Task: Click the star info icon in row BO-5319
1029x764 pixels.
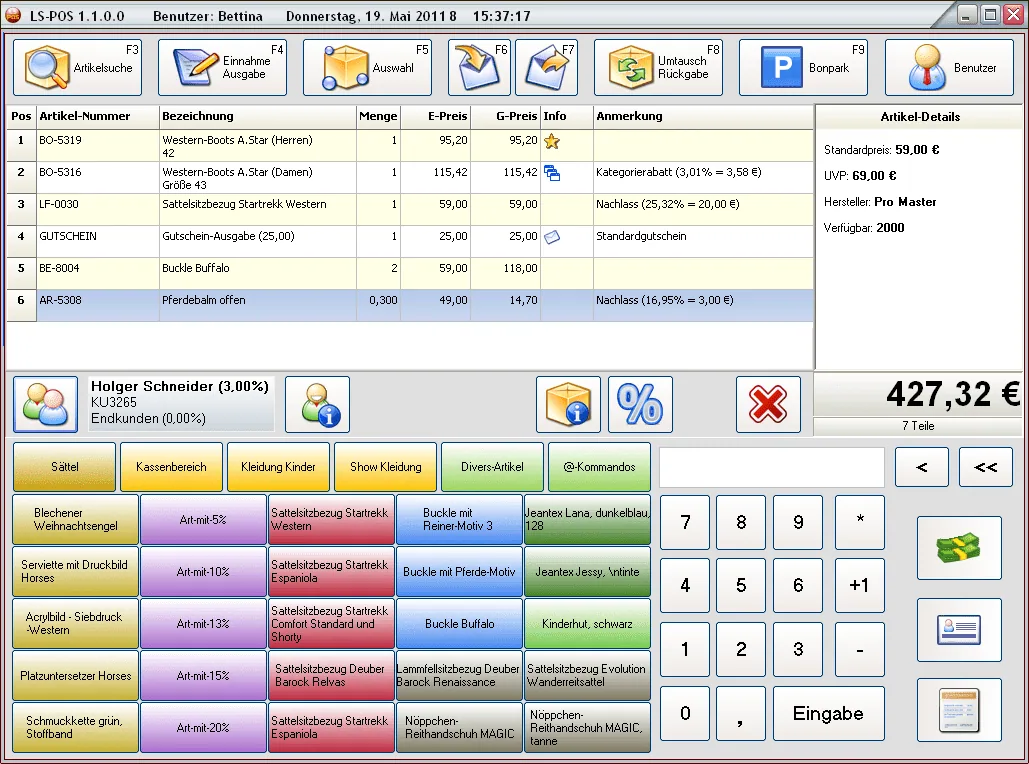Action: pyautogui.click(x=552, y=141)
